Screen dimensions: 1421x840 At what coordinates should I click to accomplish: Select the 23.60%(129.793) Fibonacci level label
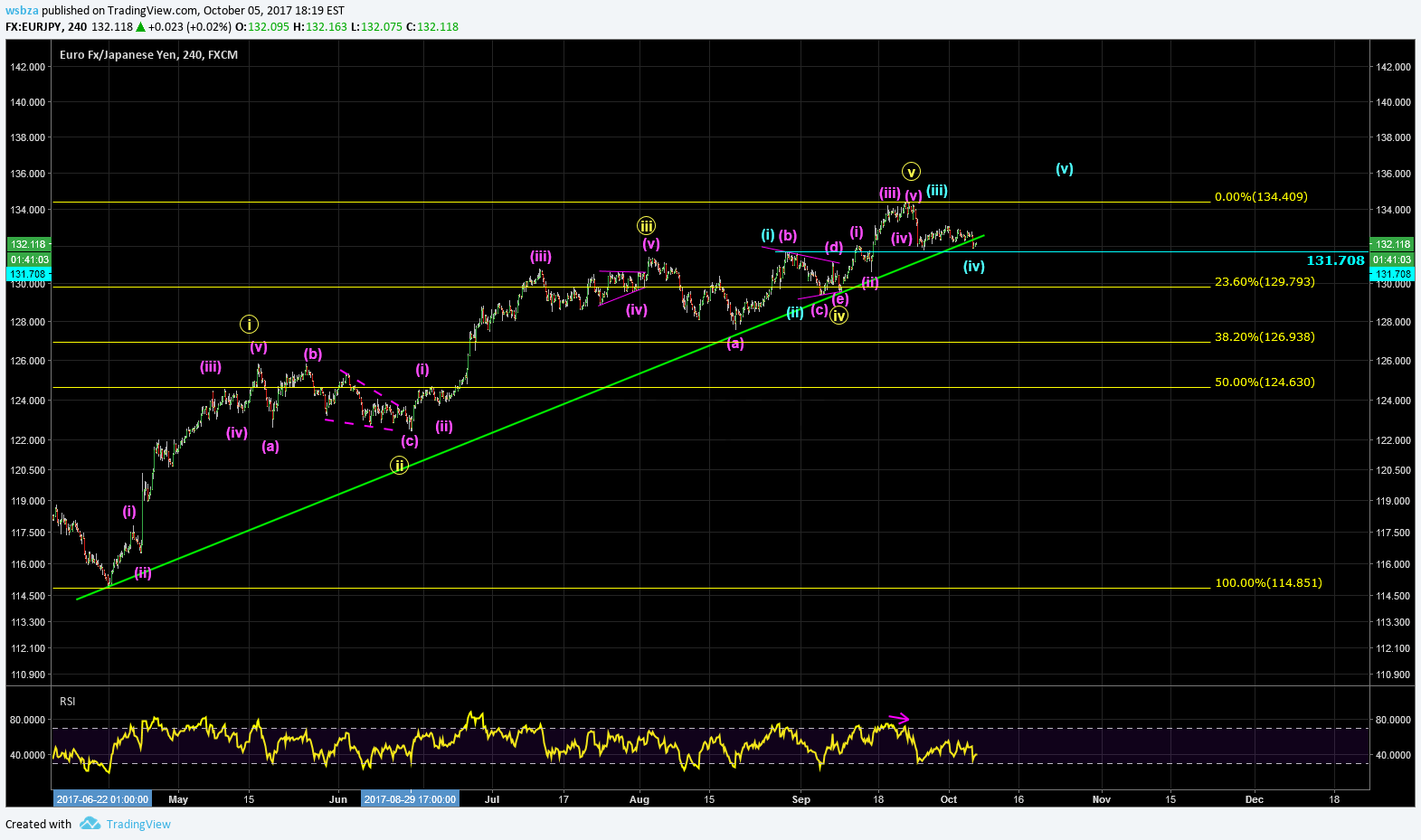click(1265, 282)
